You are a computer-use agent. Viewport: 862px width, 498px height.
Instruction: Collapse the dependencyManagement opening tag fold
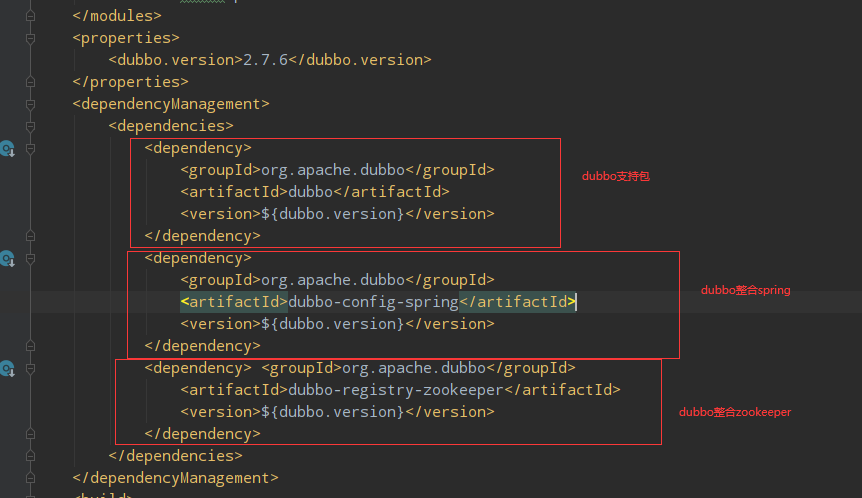31,104
